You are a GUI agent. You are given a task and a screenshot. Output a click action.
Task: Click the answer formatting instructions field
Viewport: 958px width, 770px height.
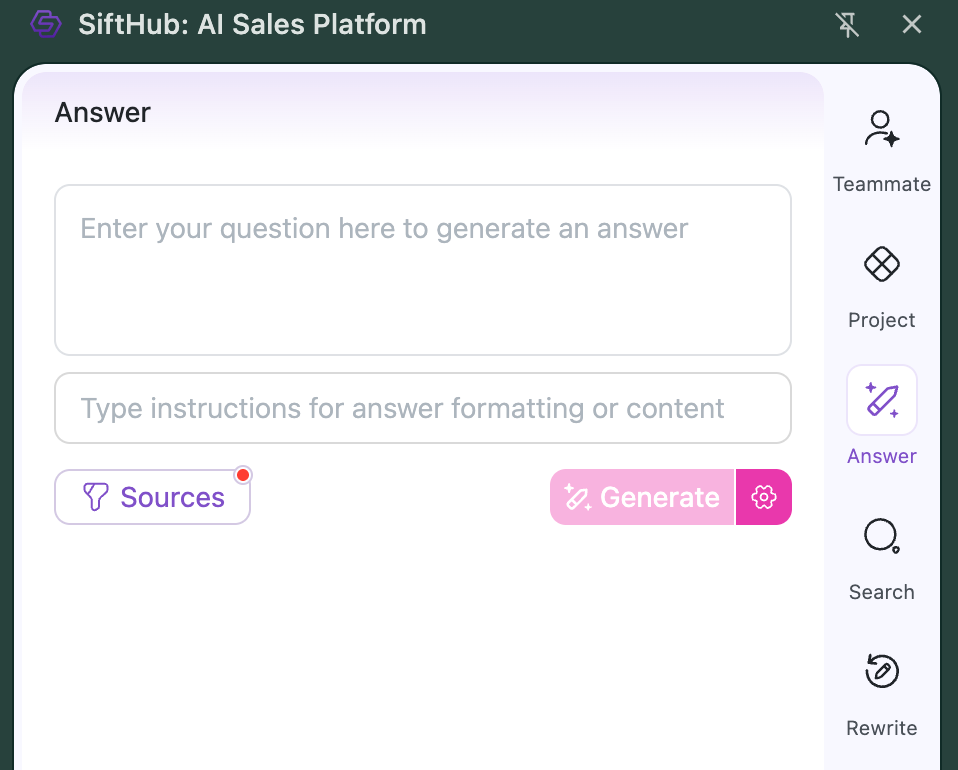(422, 408)
